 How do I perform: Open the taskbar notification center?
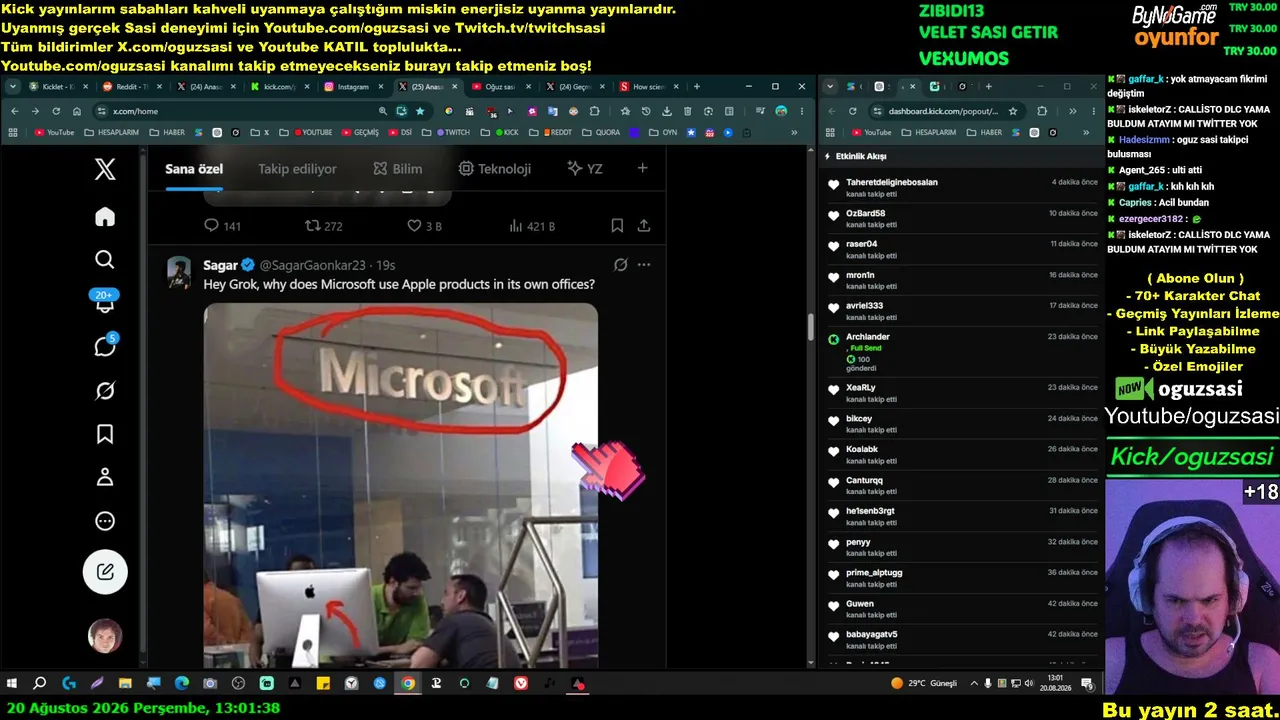(x=1086, y=684)
